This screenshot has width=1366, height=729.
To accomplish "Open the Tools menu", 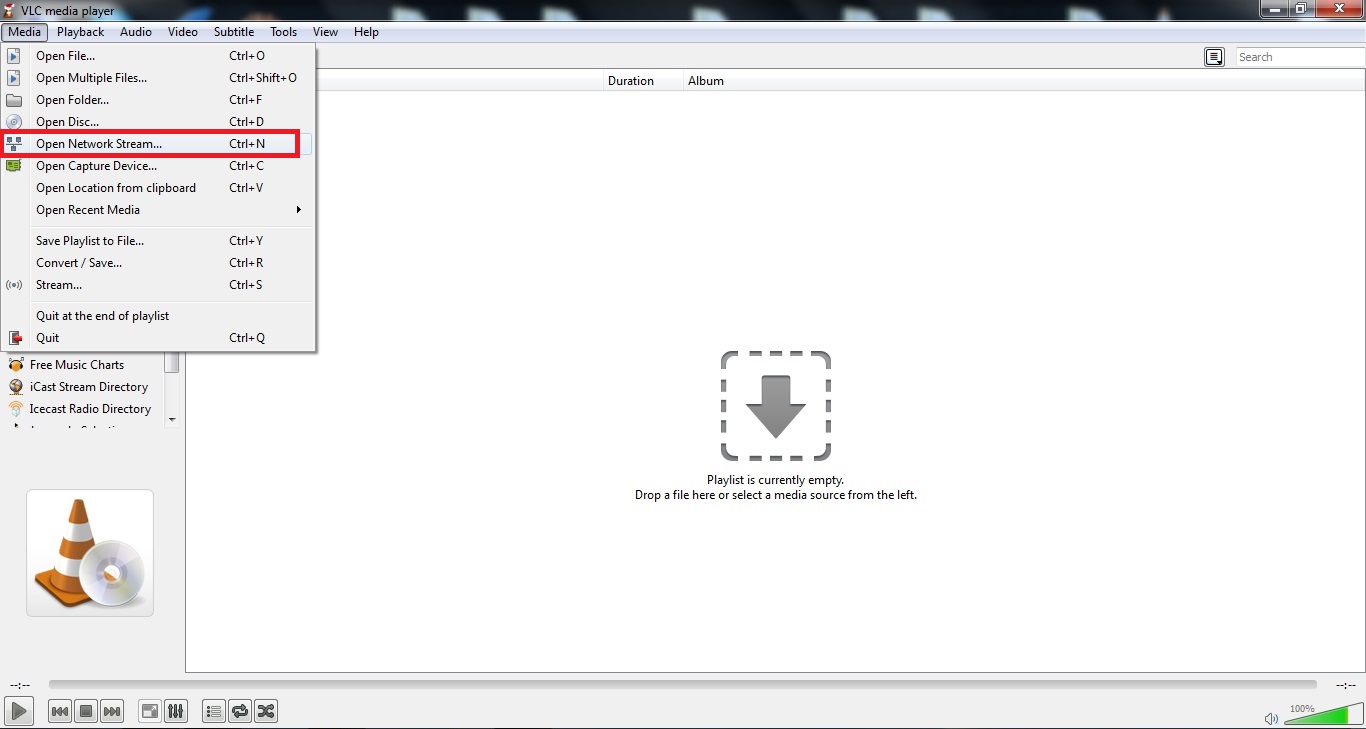I will (x=284, y=32).
